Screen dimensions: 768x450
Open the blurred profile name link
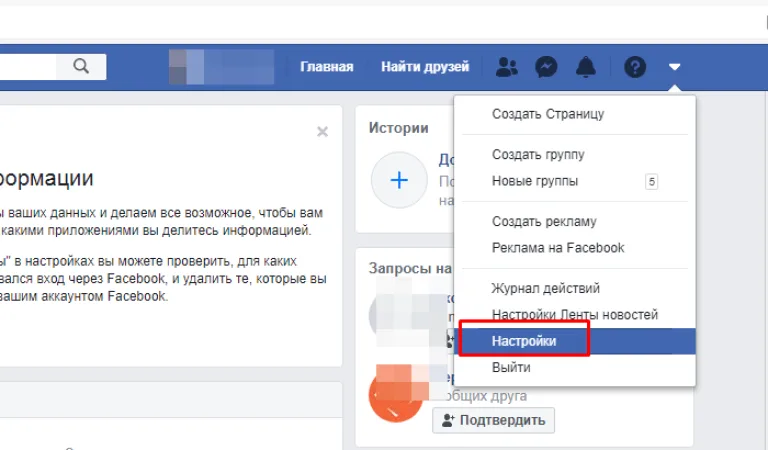[x=221, y=67]
